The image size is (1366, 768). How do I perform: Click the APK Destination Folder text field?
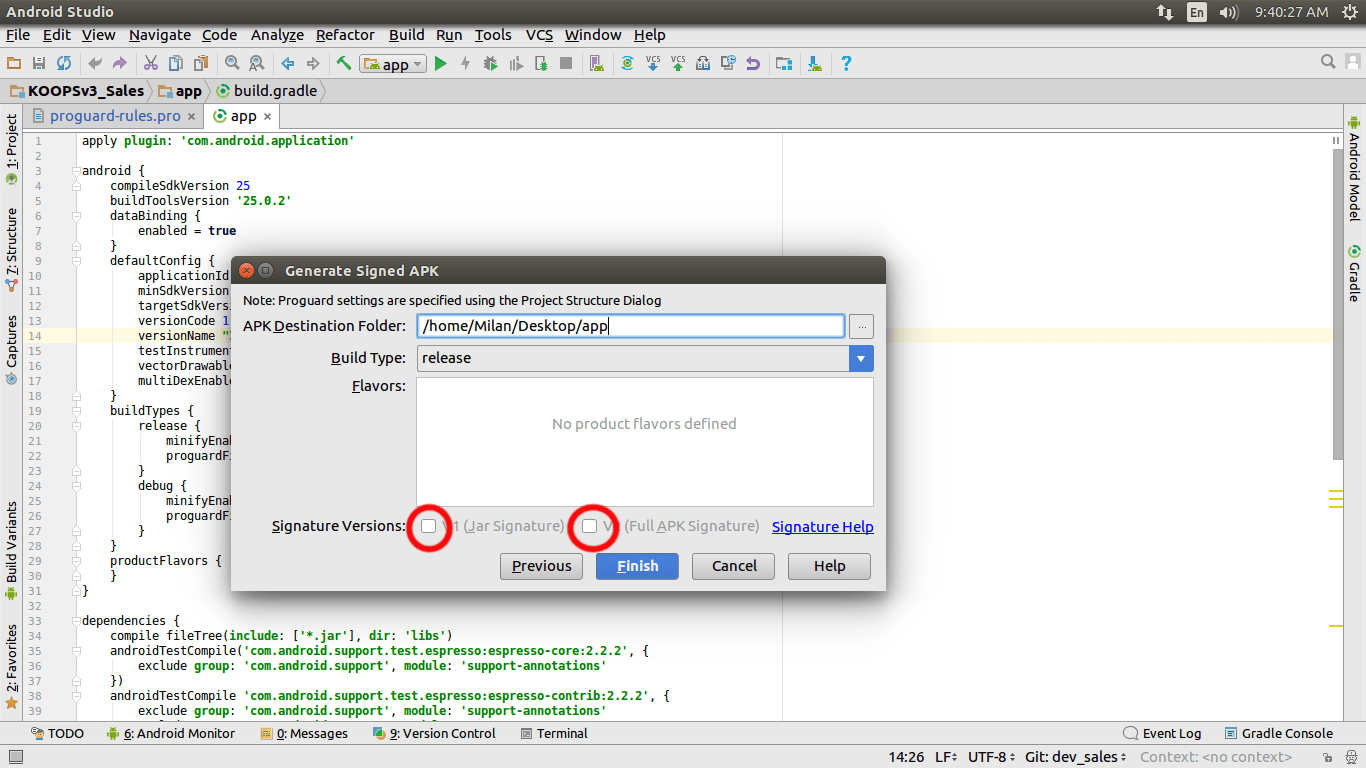pos(630,325)
